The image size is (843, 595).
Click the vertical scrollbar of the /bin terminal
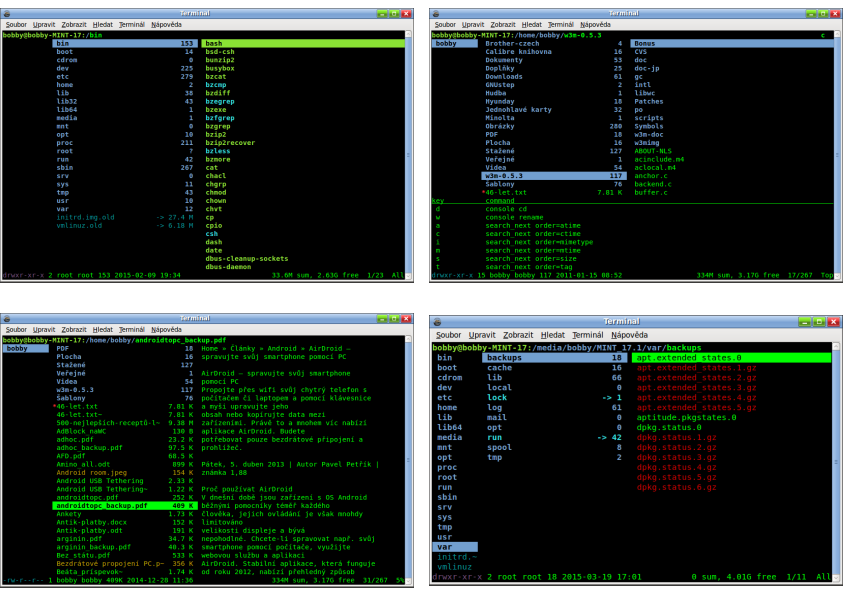[x=409, y=155]
